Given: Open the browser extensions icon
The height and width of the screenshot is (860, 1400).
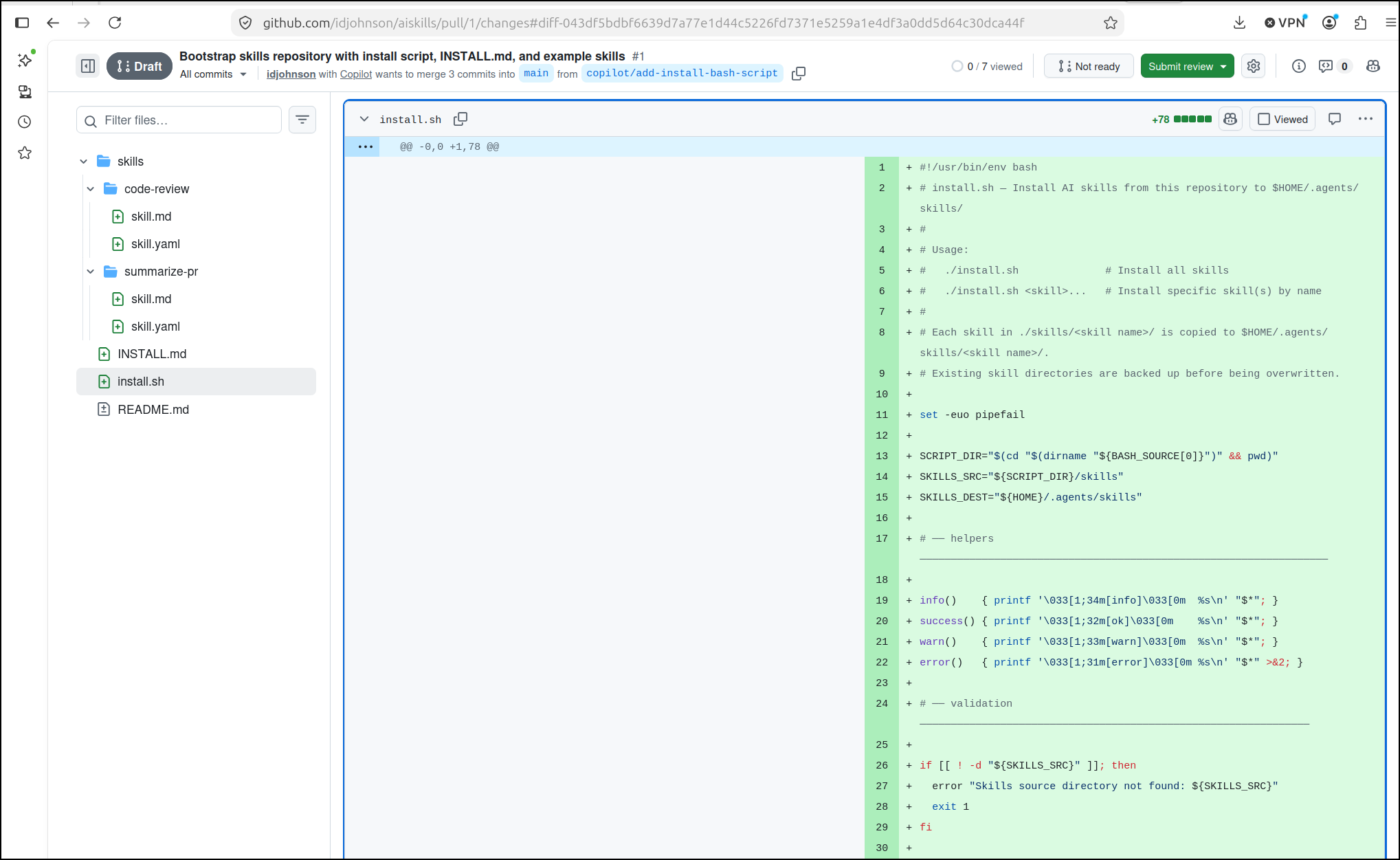Looking at the screenshot, I should (1360, 23).
